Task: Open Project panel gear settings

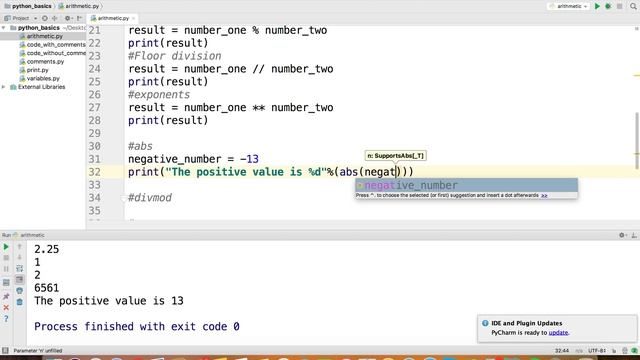Action: [x=68, y=18]
